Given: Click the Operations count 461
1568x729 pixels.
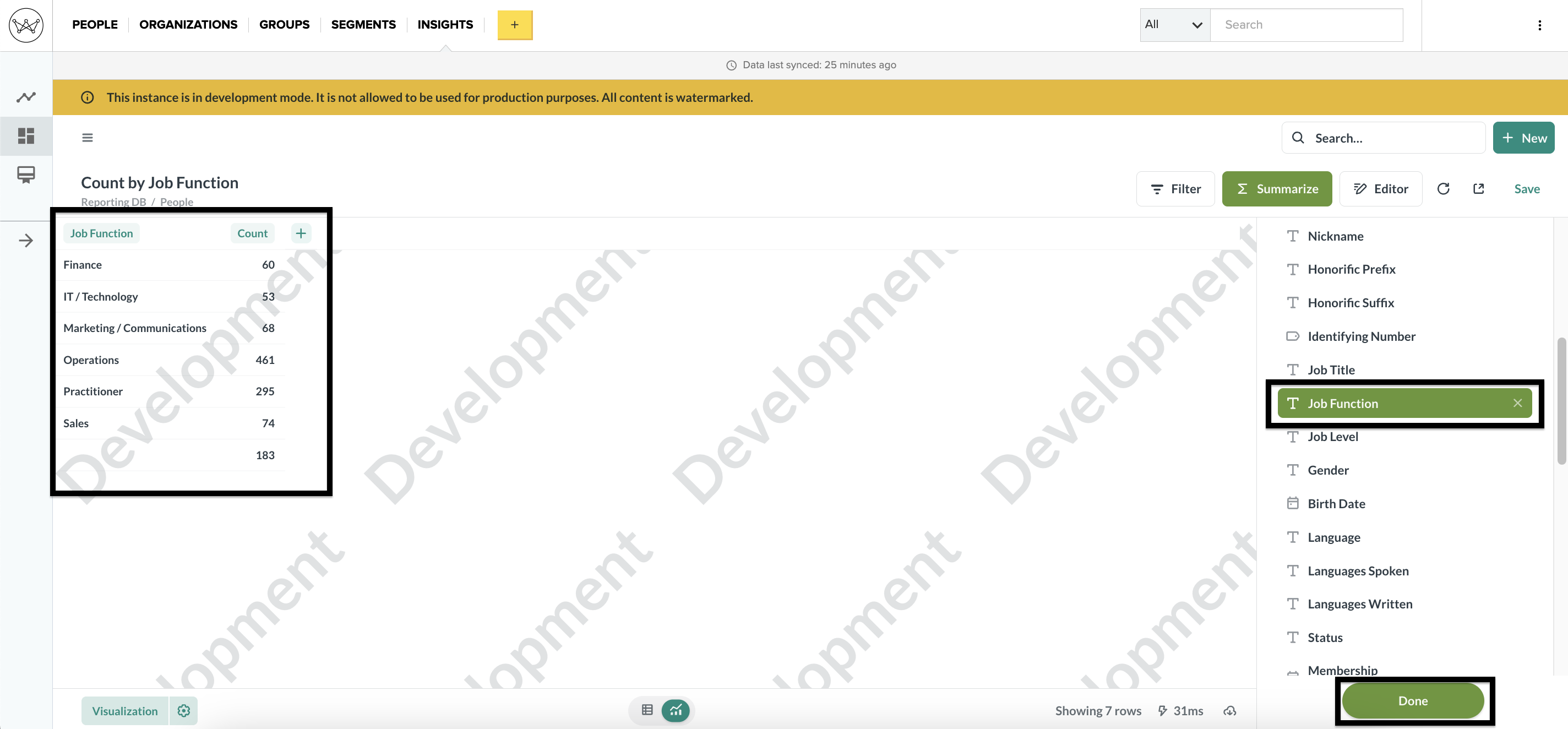Looking at the screenshot, I should 265,360.
